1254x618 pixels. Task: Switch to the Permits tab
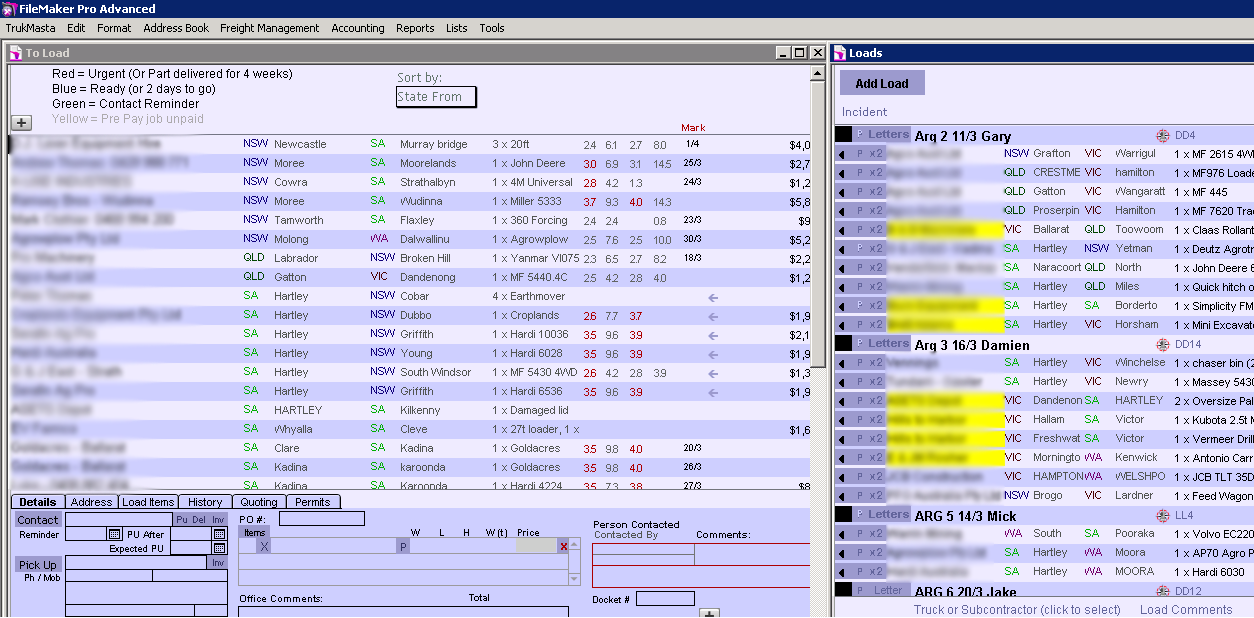(313, 502)
